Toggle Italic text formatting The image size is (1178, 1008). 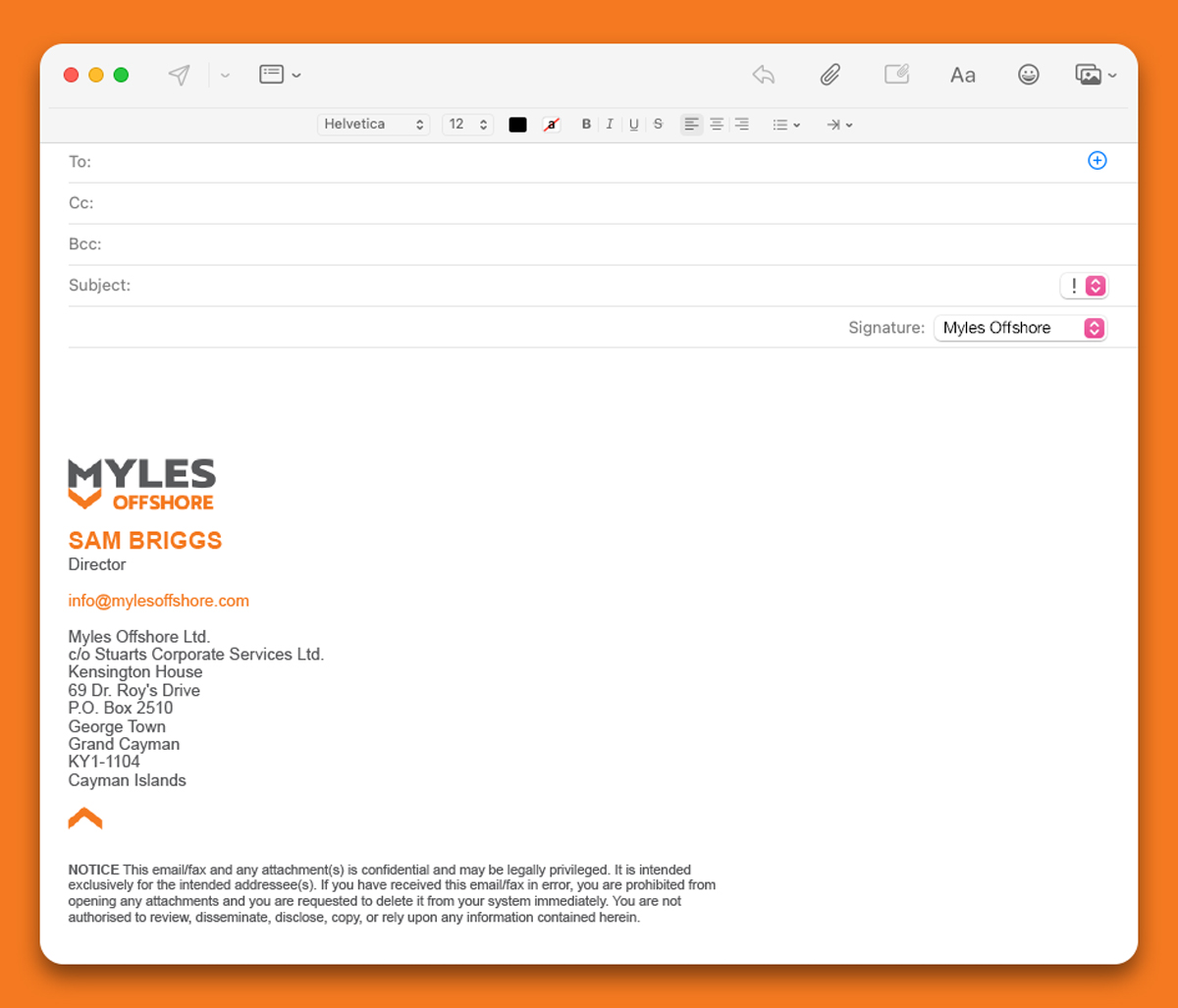tap(610, 125)
